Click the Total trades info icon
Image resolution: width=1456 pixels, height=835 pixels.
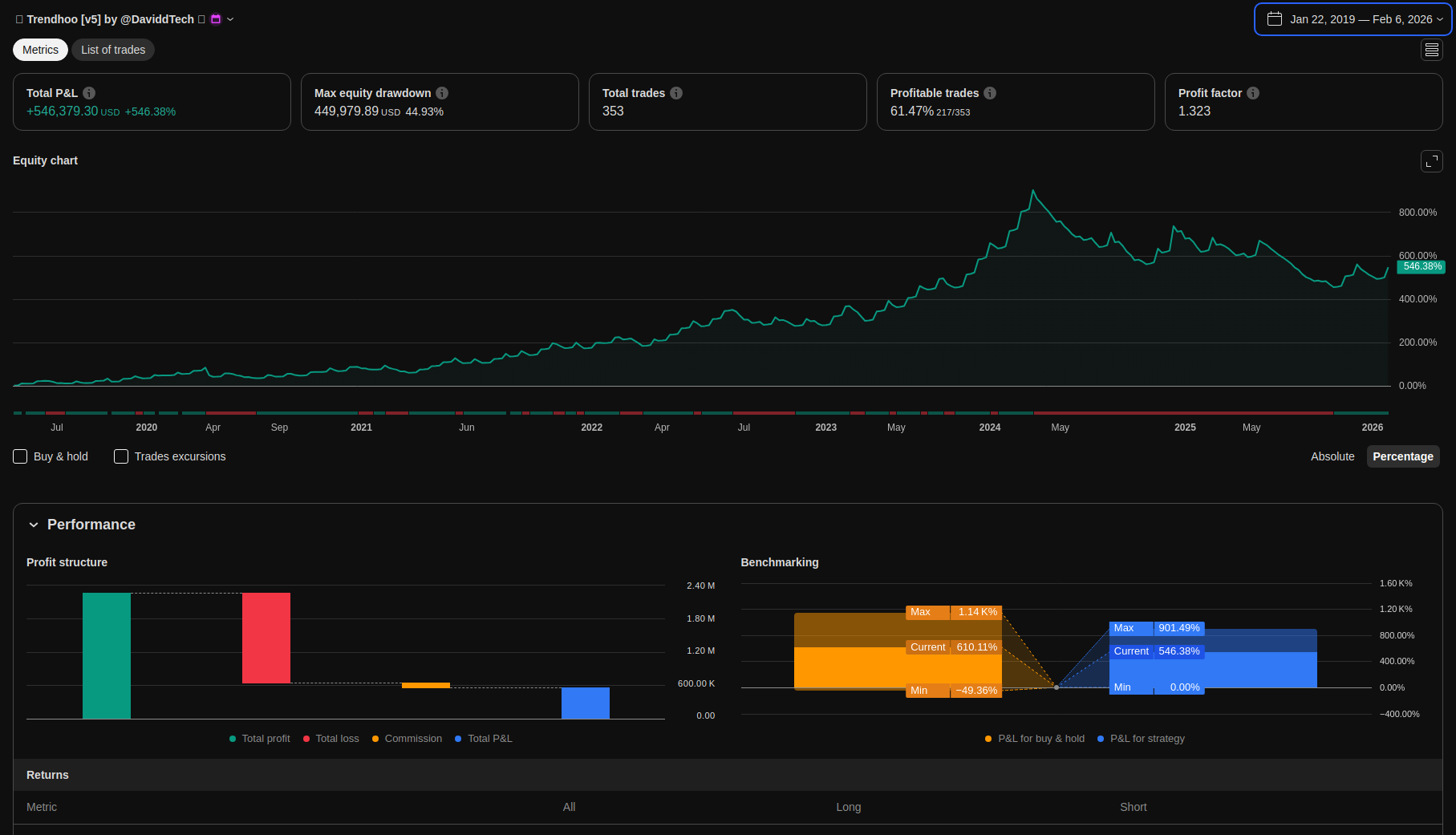676,93
